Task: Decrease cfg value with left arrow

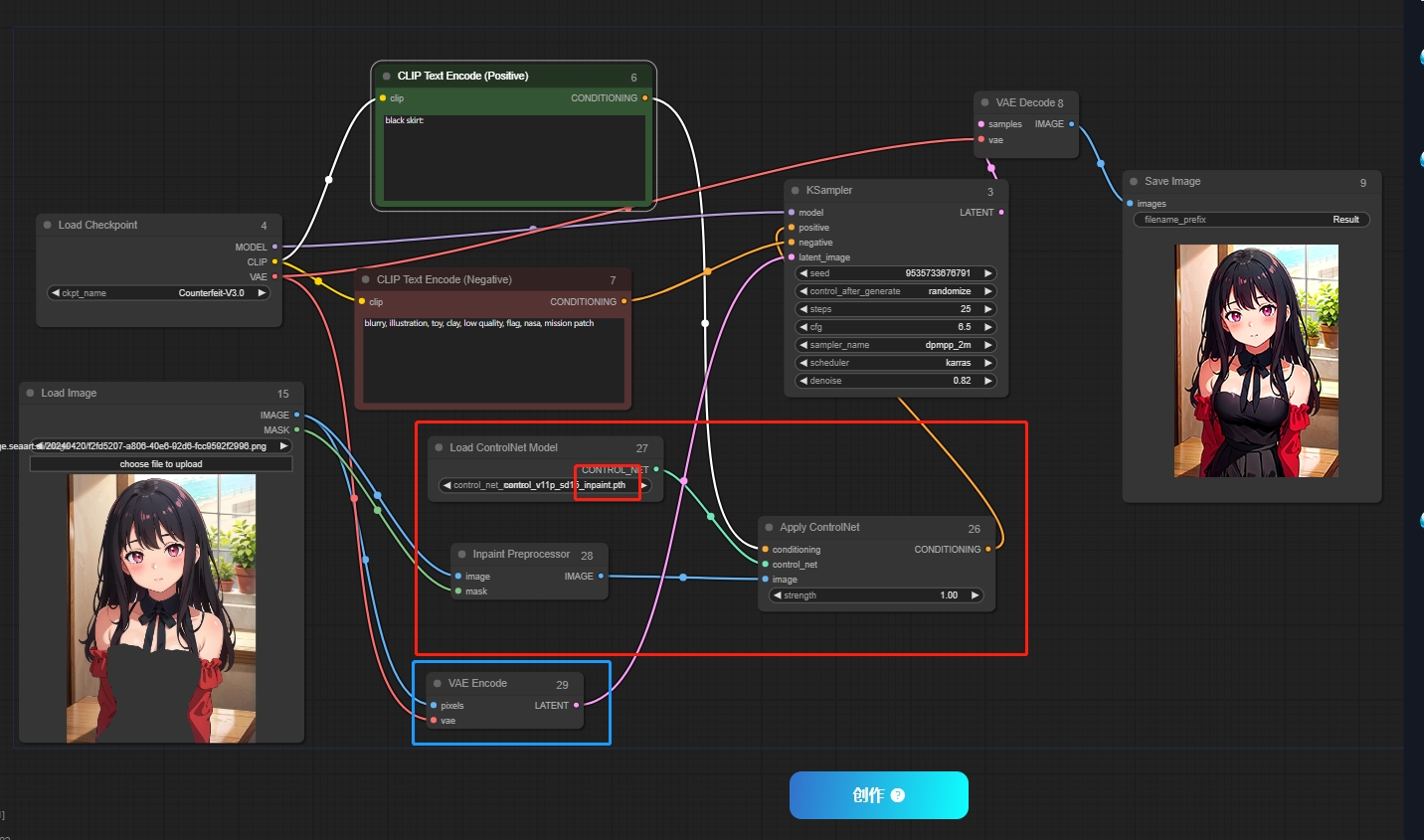Action: [803, 327]
